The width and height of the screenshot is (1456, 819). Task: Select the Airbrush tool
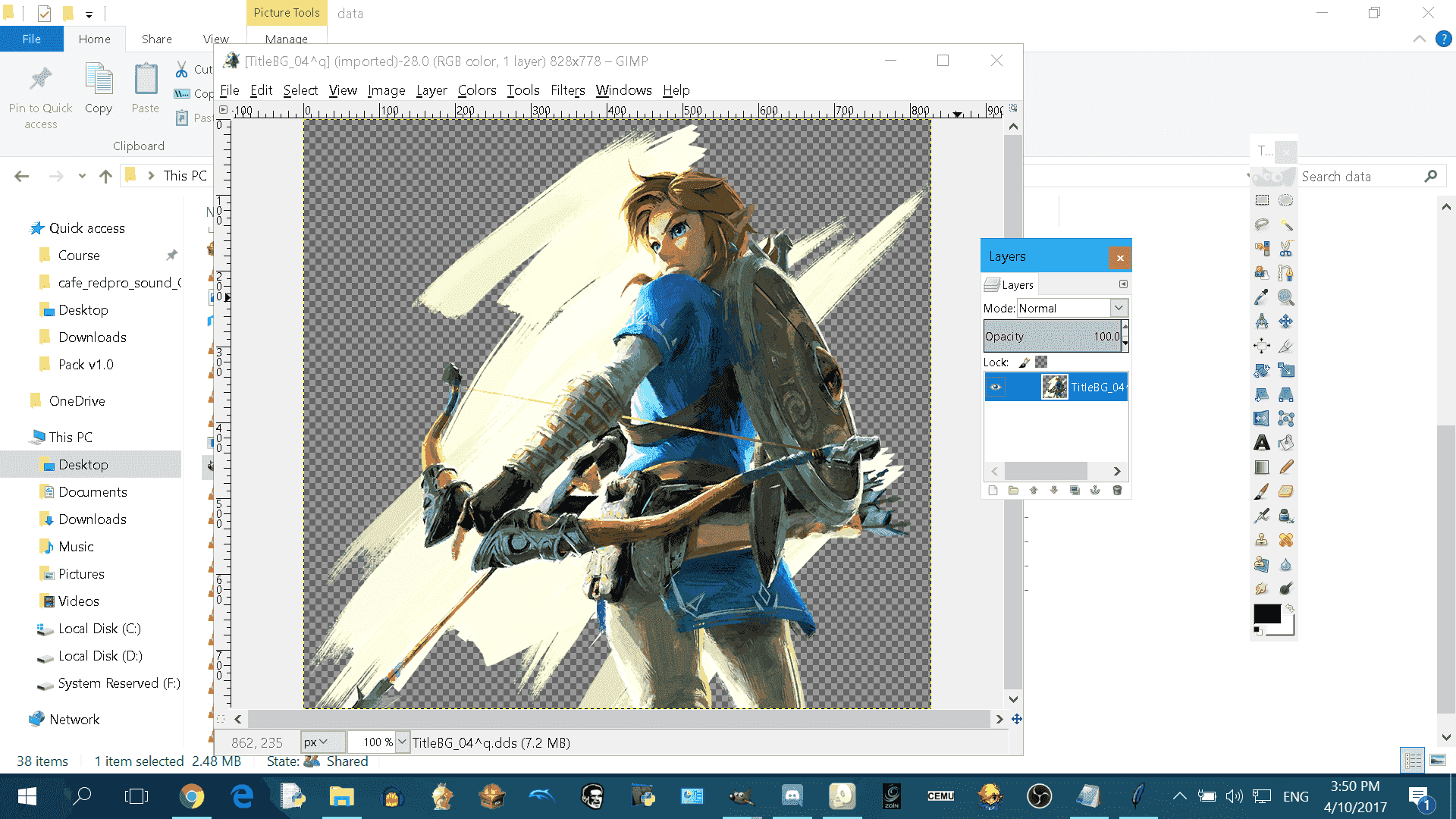(1262, 516)
